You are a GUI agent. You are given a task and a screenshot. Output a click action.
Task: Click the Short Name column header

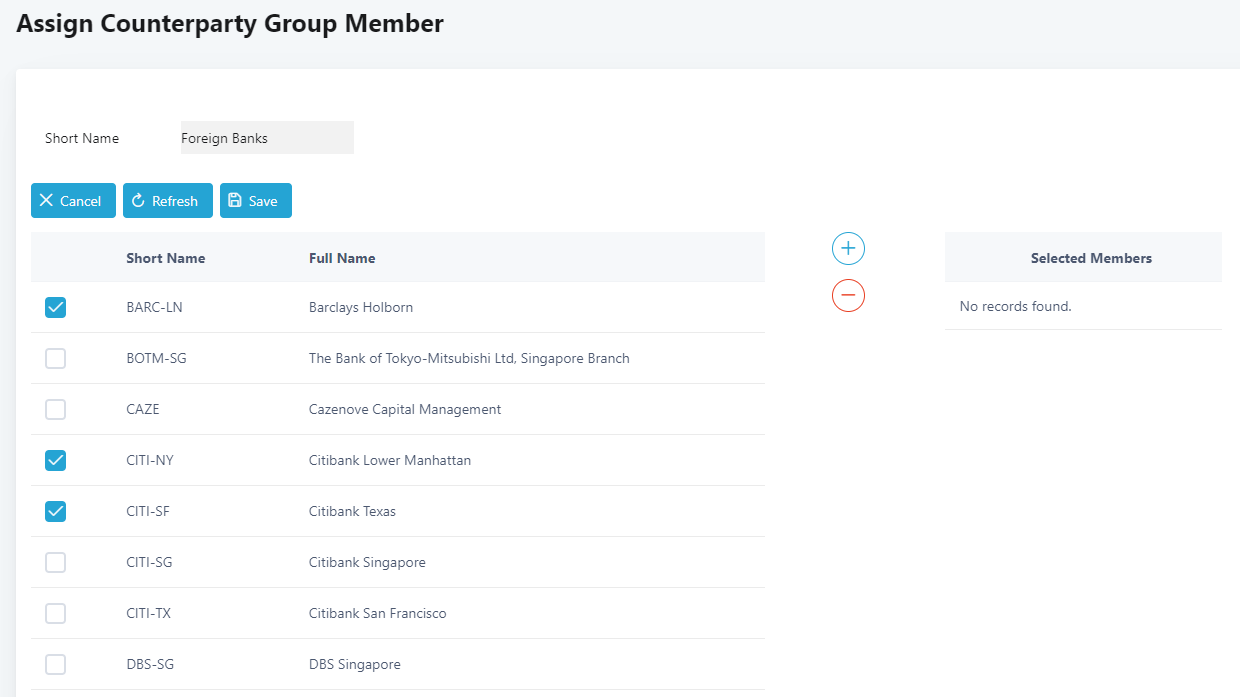(x=165, y=258)
